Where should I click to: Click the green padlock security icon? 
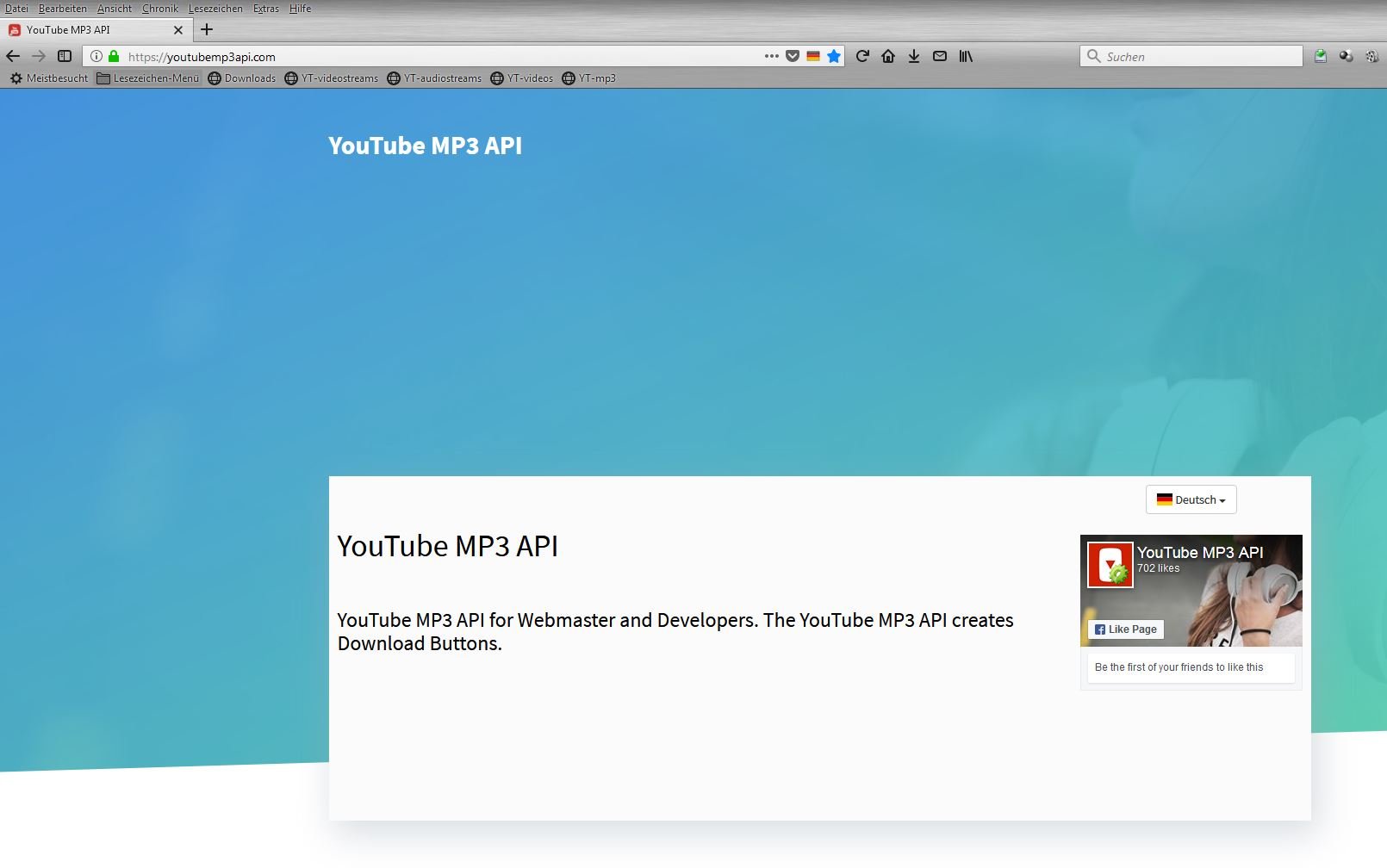[x=114, y=56]
